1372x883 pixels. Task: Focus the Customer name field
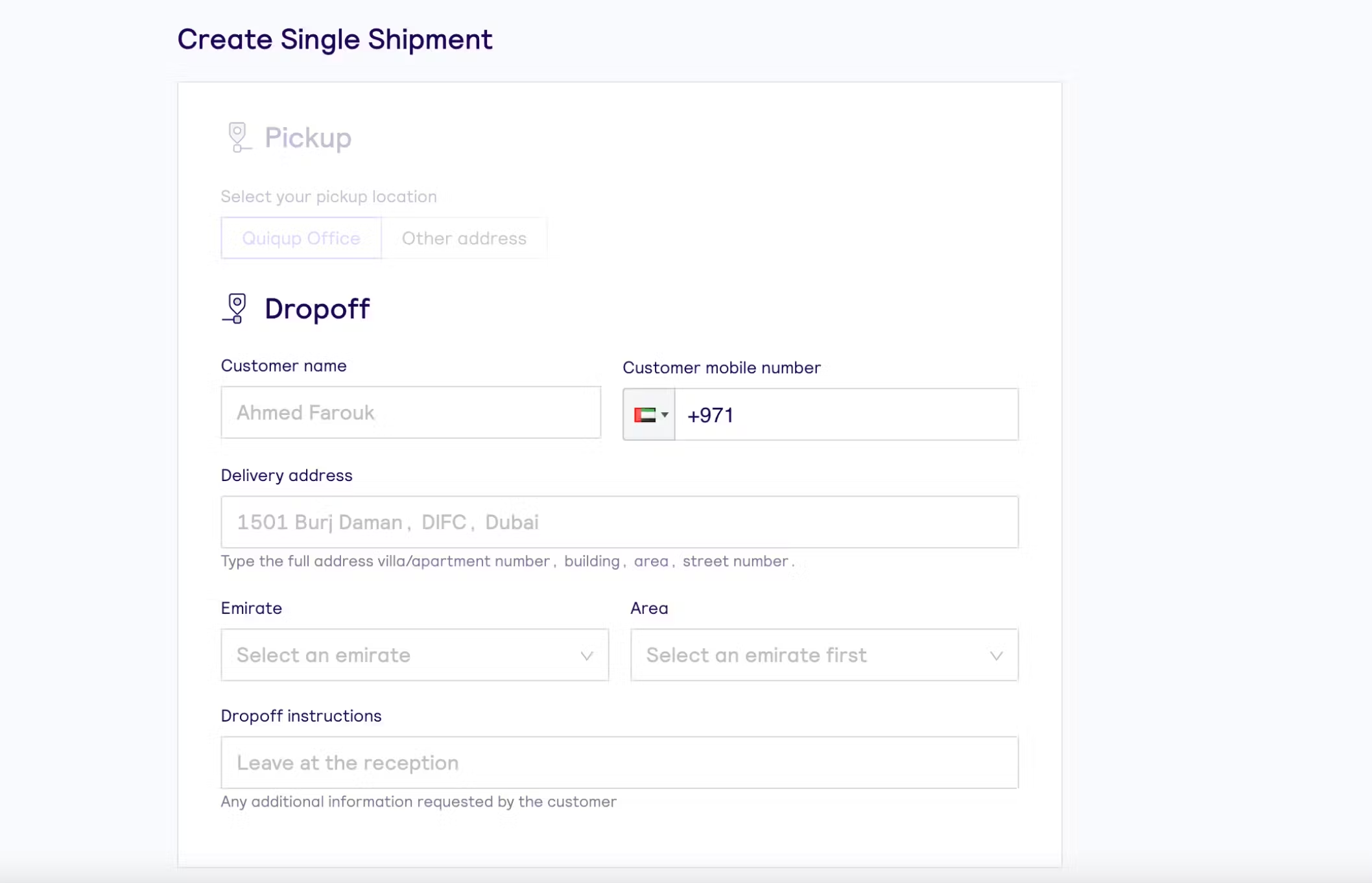pyautogui.click(x=410, y=413)
